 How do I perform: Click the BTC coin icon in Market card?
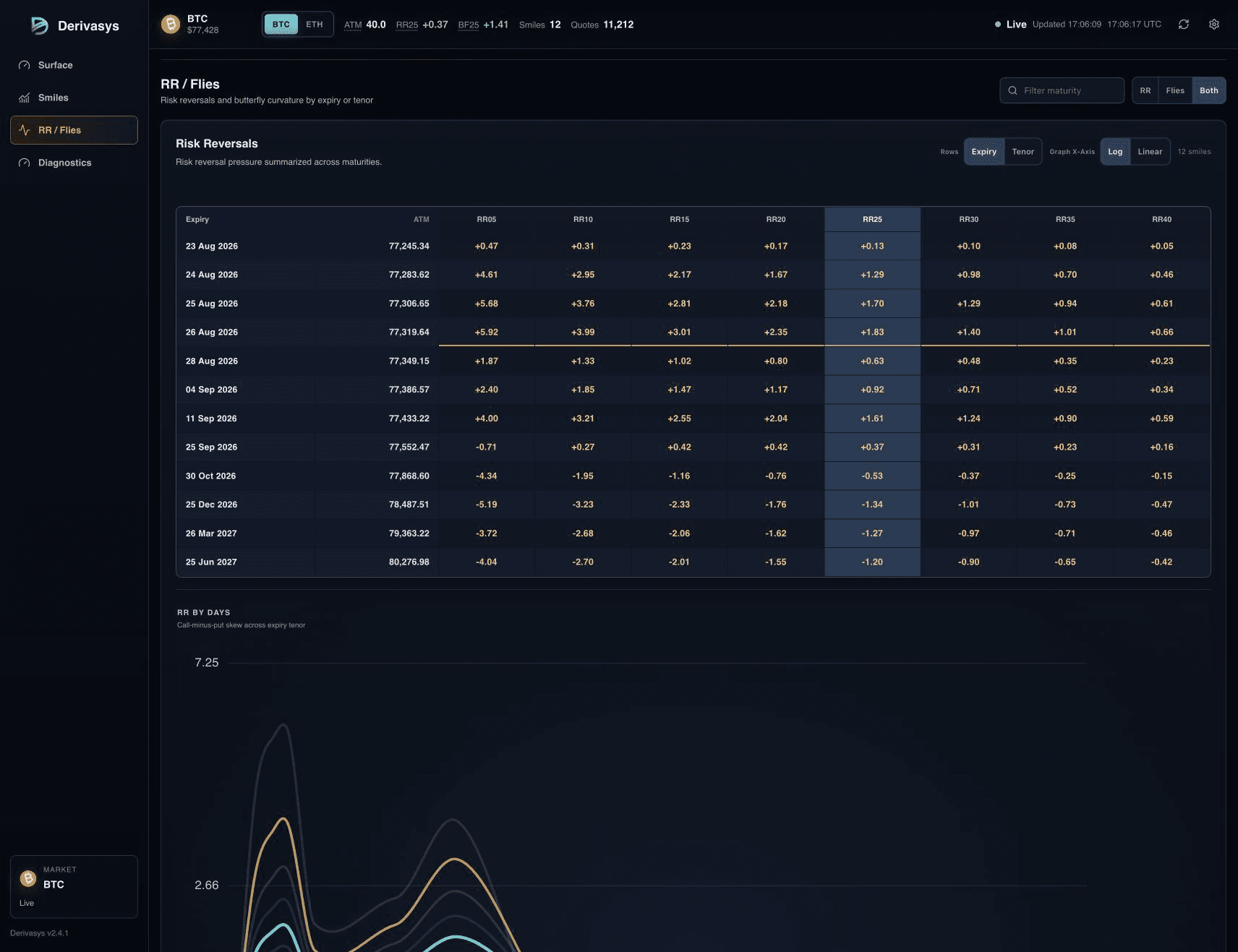coord(28,878)
